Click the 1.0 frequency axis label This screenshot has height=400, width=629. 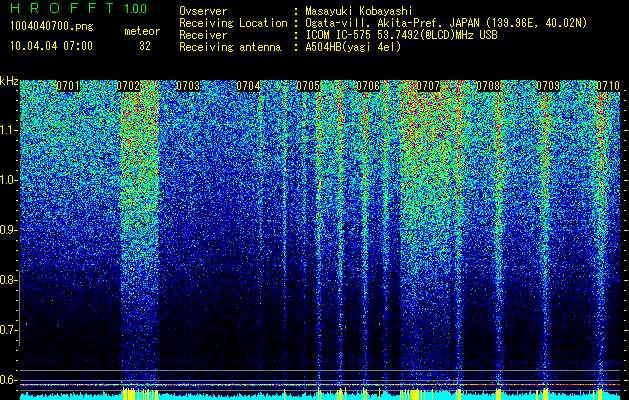8,181
